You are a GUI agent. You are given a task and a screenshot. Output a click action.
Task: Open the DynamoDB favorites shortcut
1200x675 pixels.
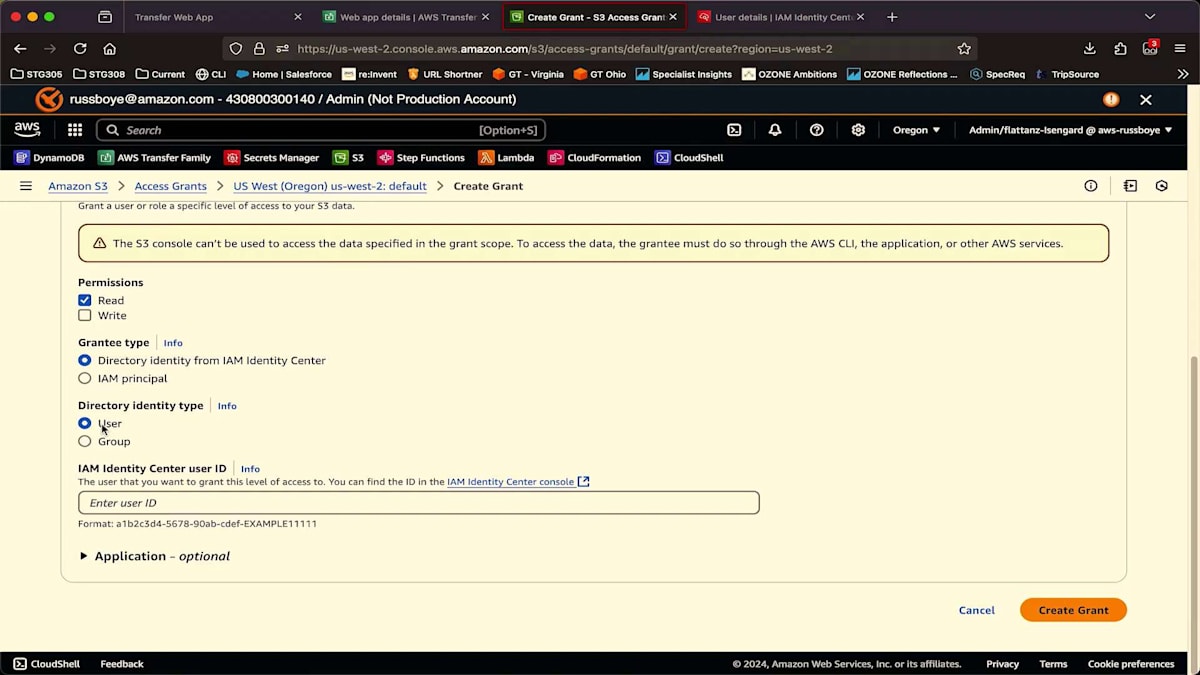[50, 158]
